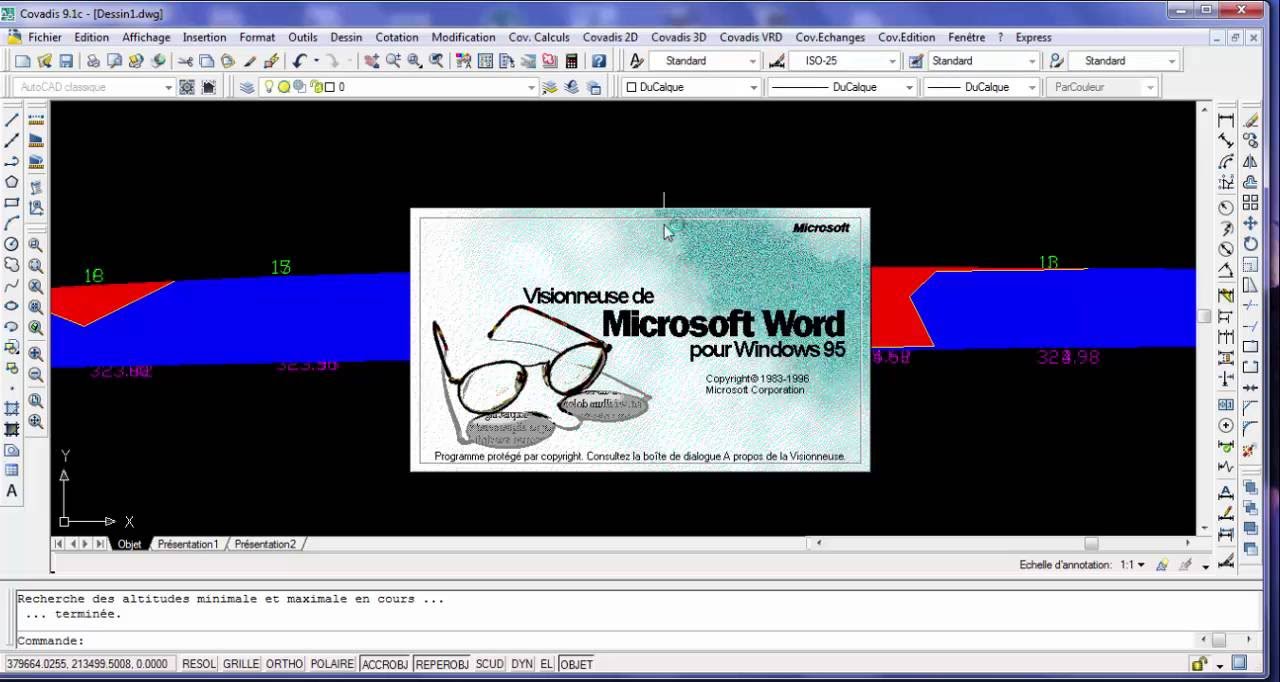The height and width of the screenshot is (682, 1280).
Task: Select the Move tool in modify toolbar
Action: point(1250,223)
